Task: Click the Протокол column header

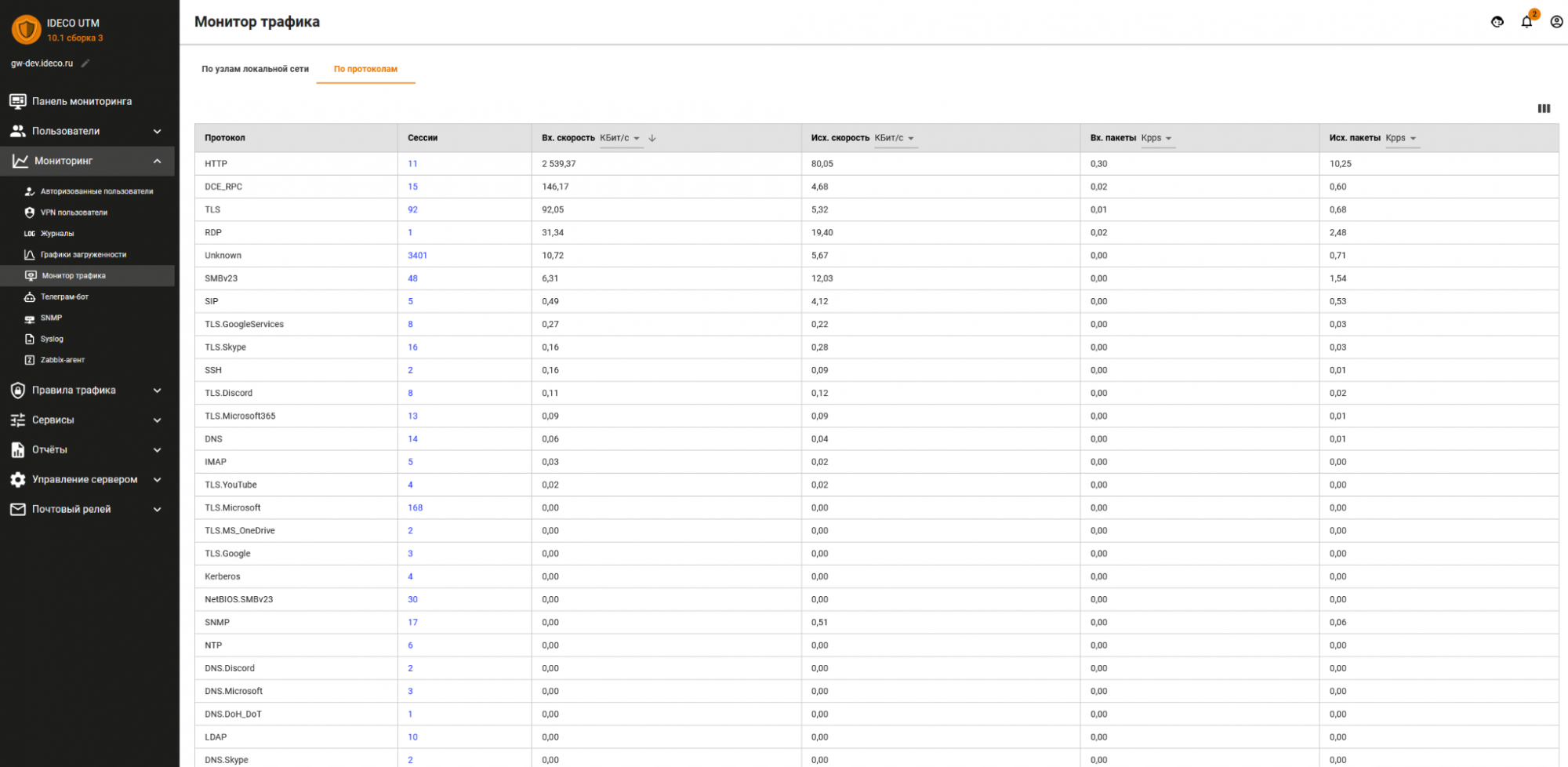Action: [225, 138]
